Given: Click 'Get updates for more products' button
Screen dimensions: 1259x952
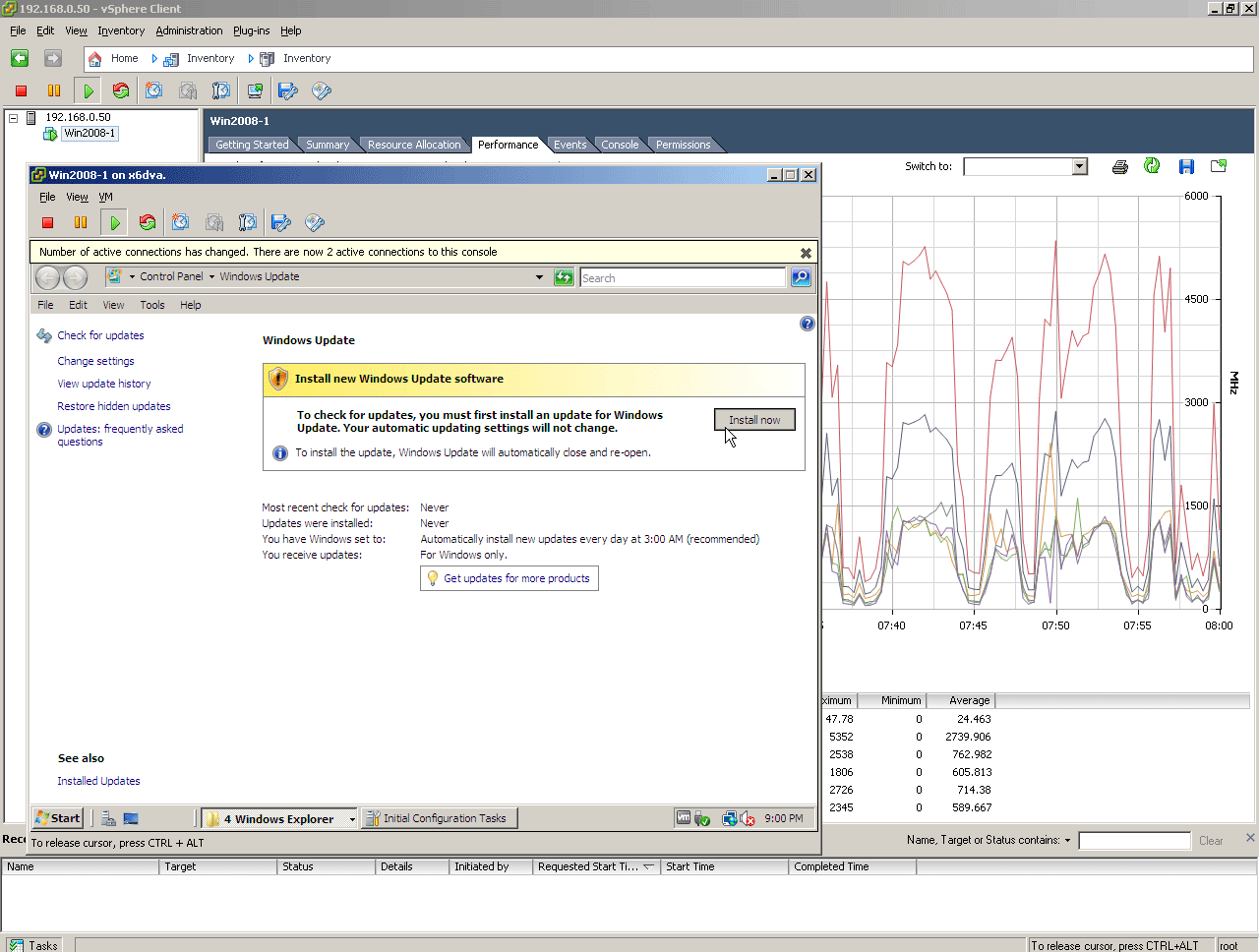Looking at the screenshot, I should tap(510, 579).
